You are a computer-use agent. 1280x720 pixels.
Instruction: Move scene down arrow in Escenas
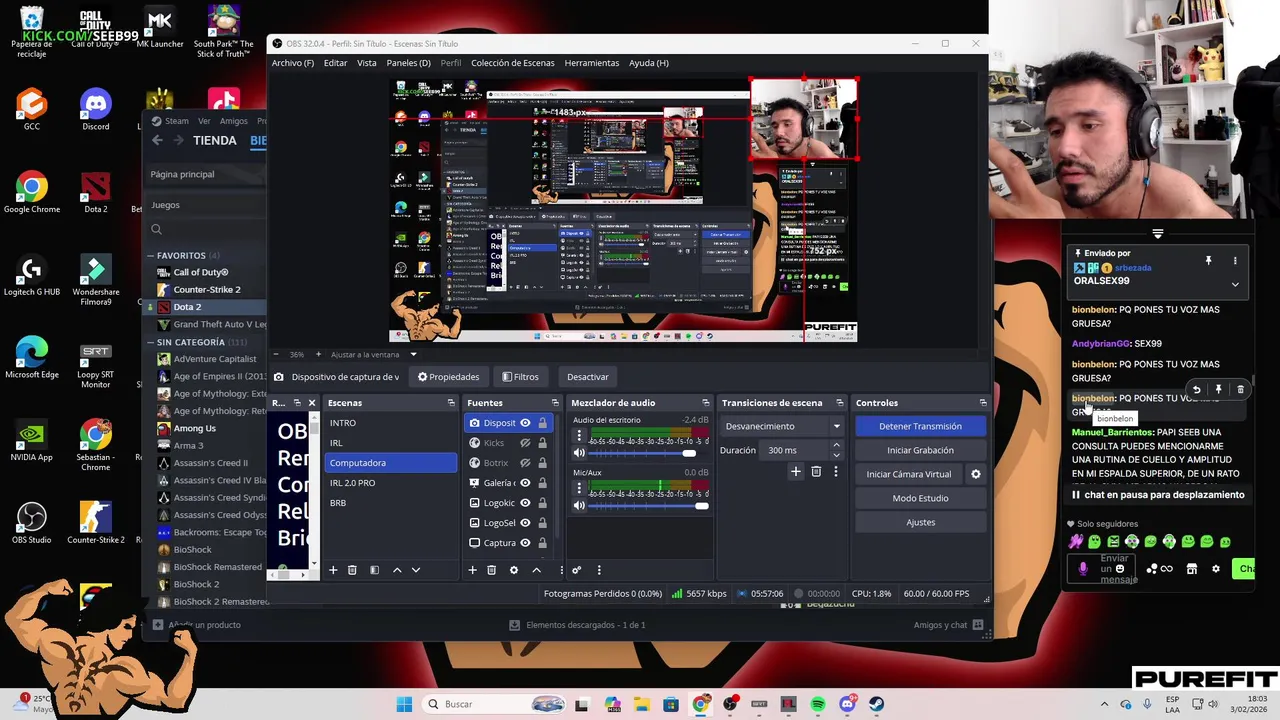click(x=416, y=570)
